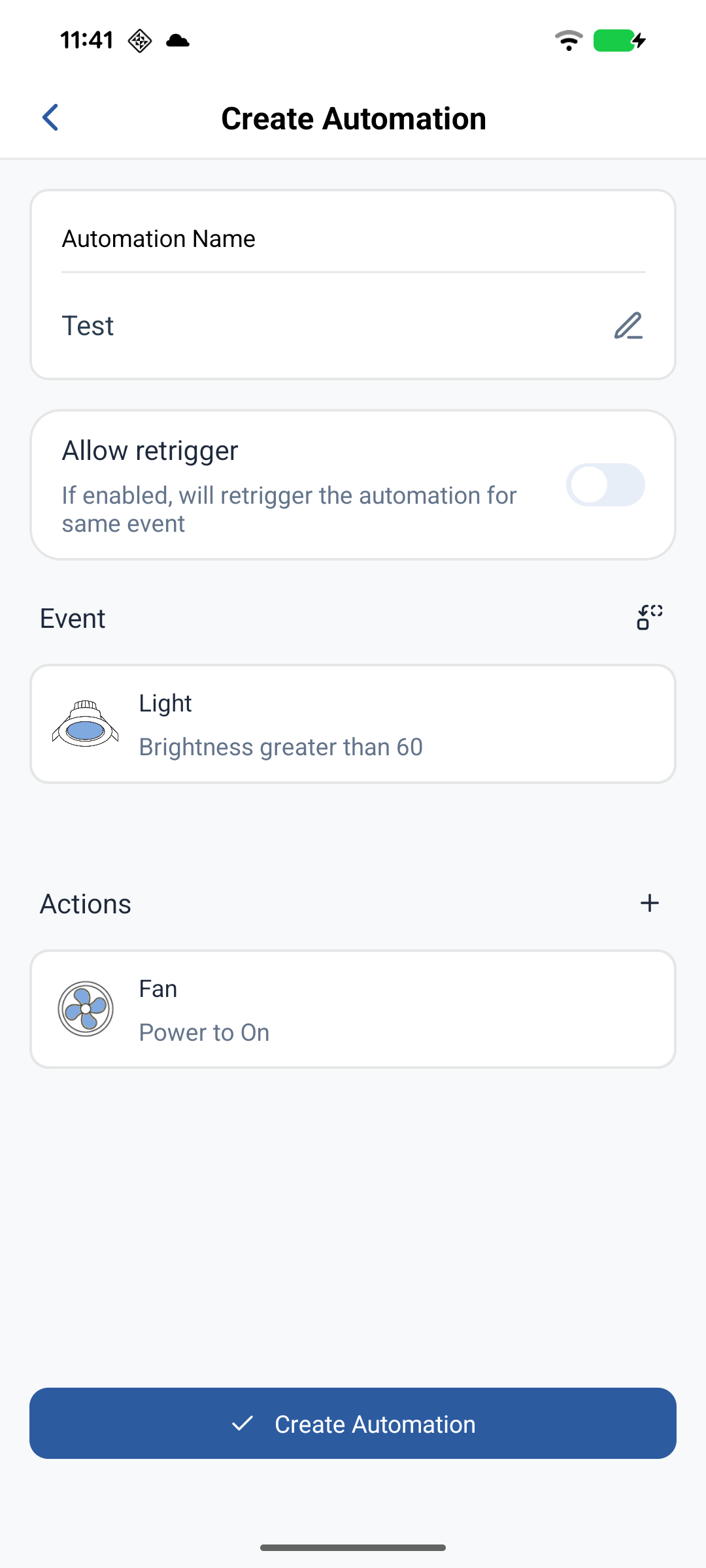Tap the pencil edit icon for name
706x1568 pixels.
click(x=628, y=325)
